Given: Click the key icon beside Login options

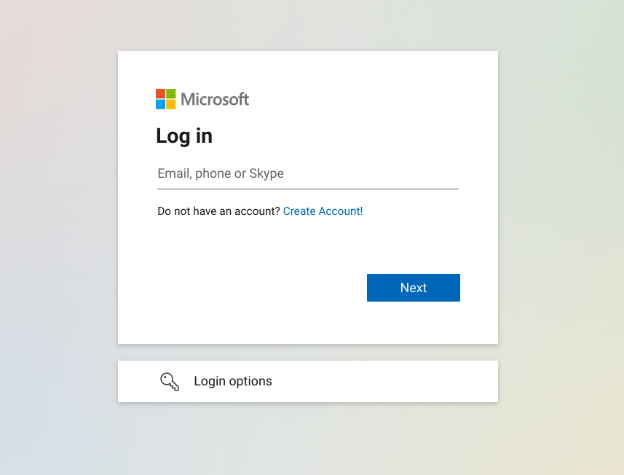Looking at the screenshot, I should tap(169, 381).
